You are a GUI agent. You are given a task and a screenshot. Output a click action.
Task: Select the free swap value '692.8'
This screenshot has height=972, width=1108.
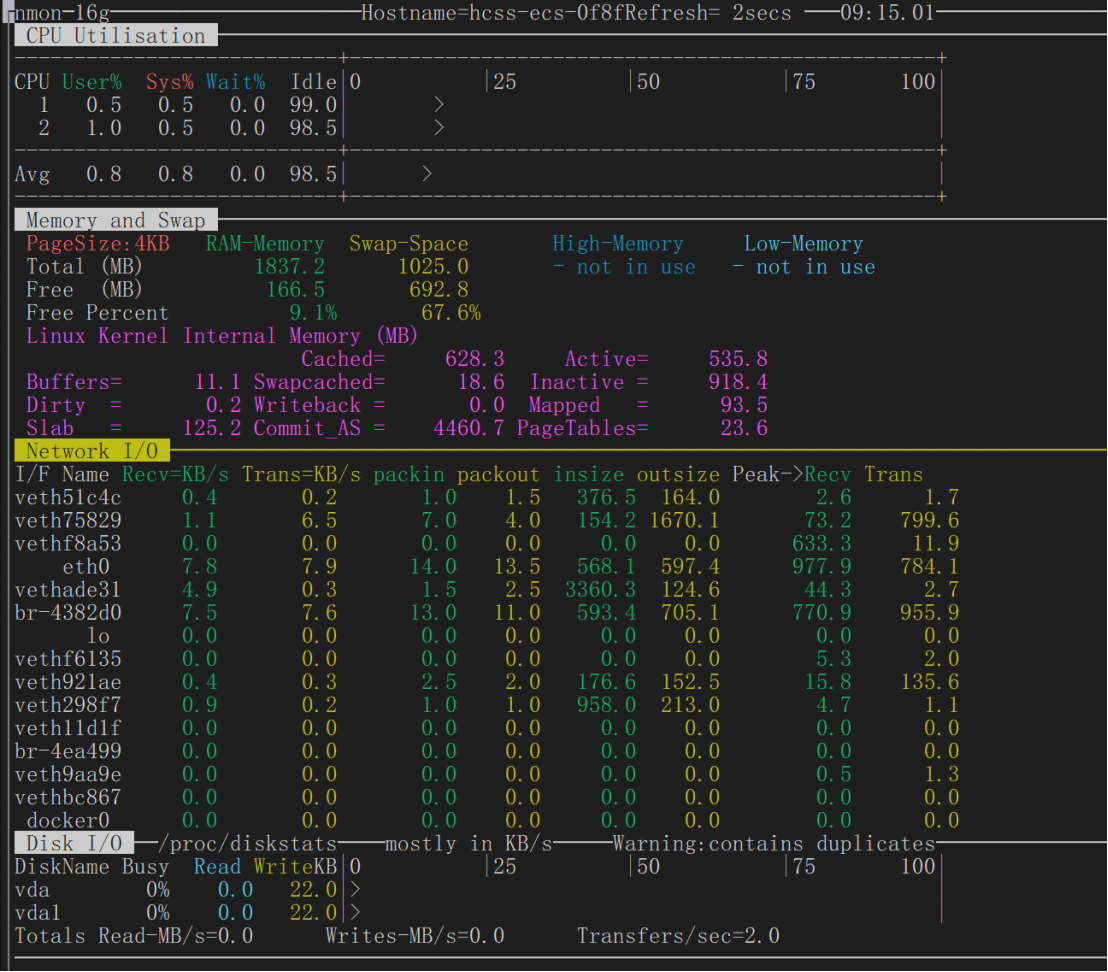tap(438, 290)
